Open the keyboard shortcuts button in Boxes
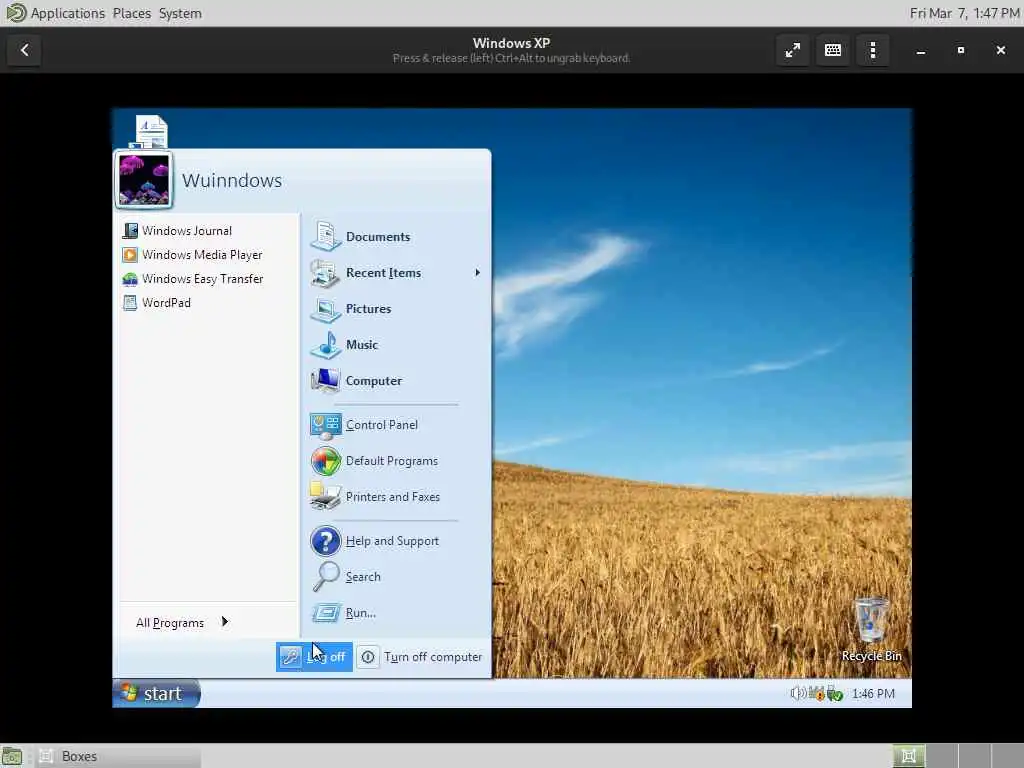 pyautogui.click(x=833, y=50)
